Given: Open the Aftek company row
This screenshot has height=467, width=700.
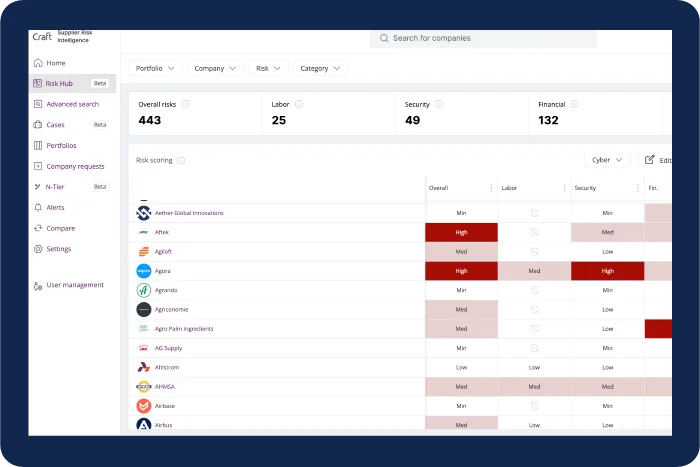Looking at the screenshot, I should (277, 232).
